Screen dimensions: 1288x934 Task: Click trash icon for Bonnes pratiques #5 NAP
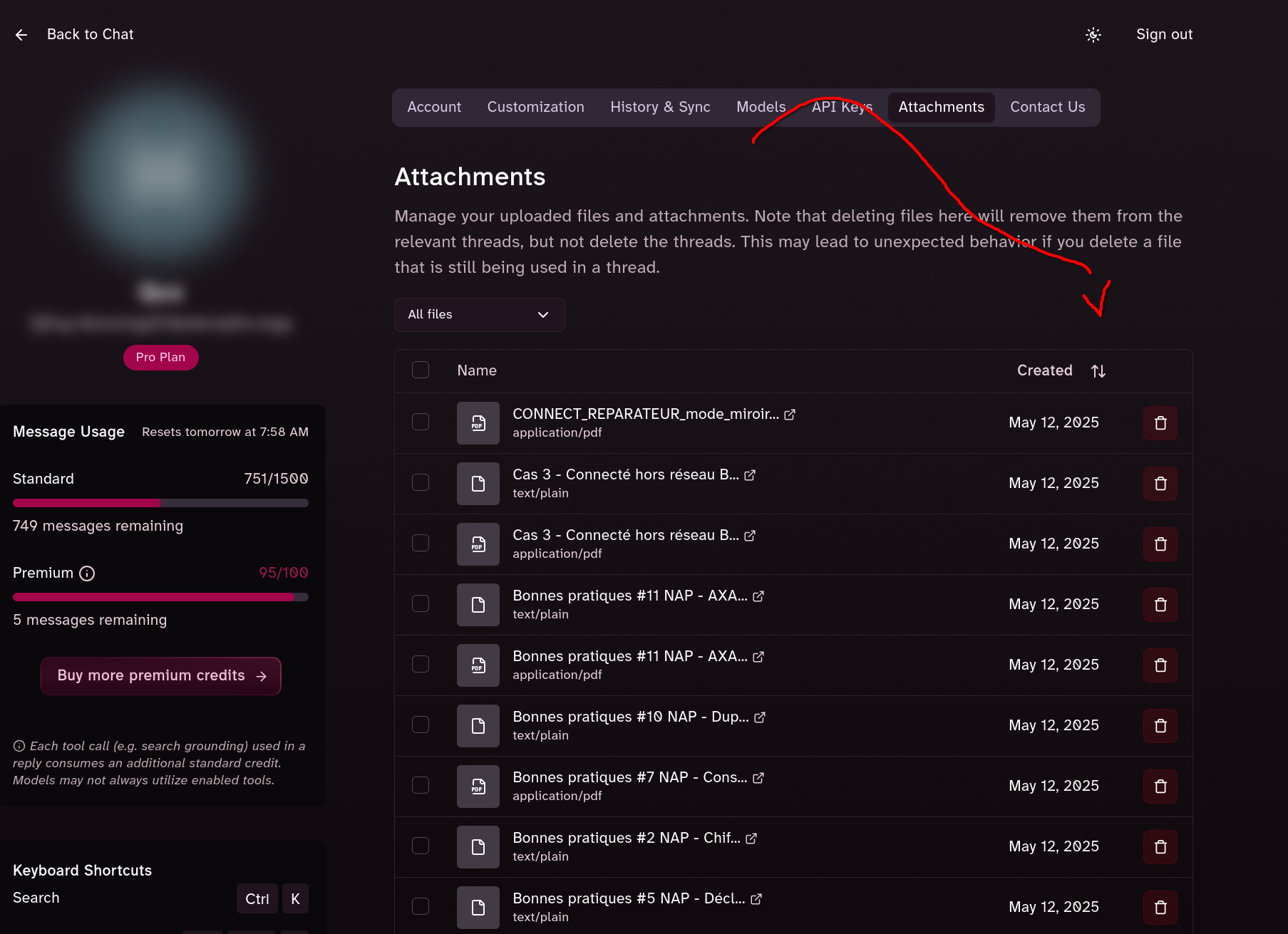coord(1160,908)
